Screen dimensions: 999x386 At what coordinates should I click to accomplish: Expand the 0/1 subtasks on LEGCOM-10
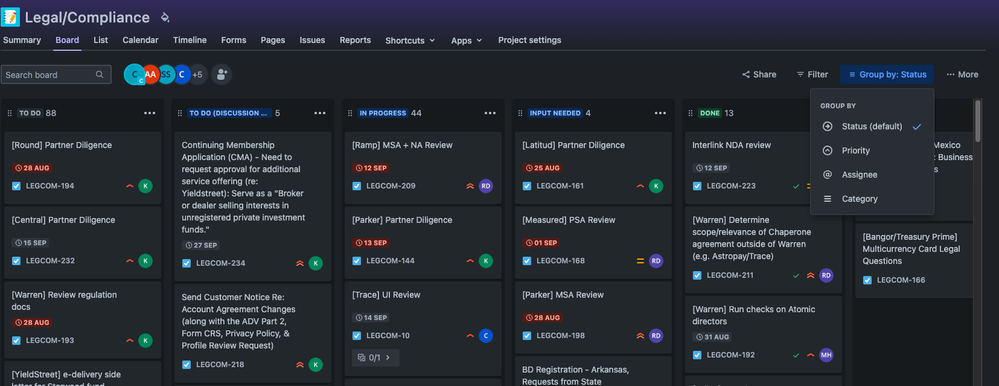tap(376, 357)
